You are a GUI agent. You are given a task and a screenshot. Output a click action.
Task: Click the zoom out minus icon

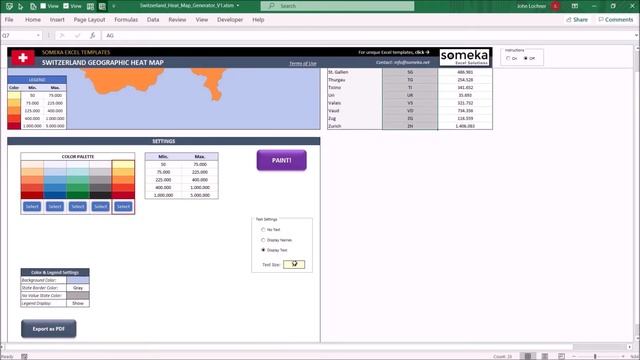[573, 356]
